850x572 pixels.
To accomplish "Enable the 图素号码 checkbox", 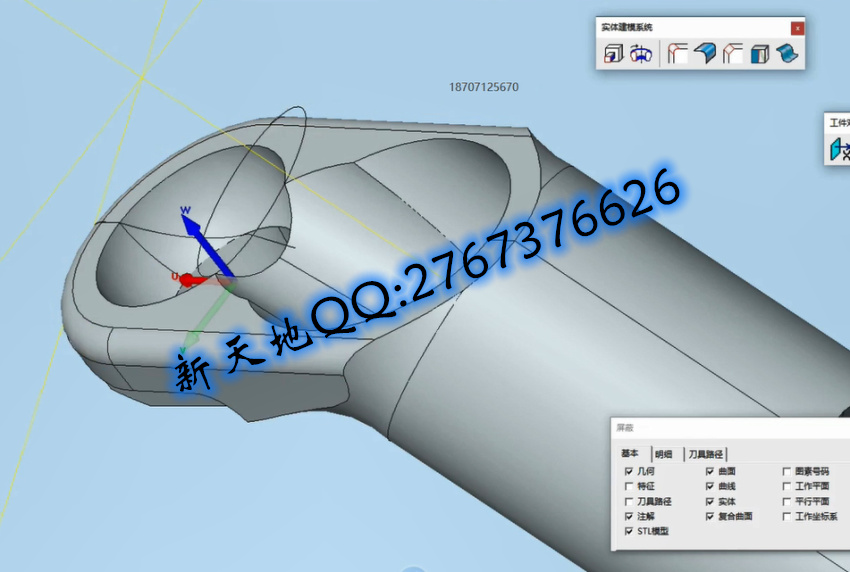I will click(x=787, y=471).
